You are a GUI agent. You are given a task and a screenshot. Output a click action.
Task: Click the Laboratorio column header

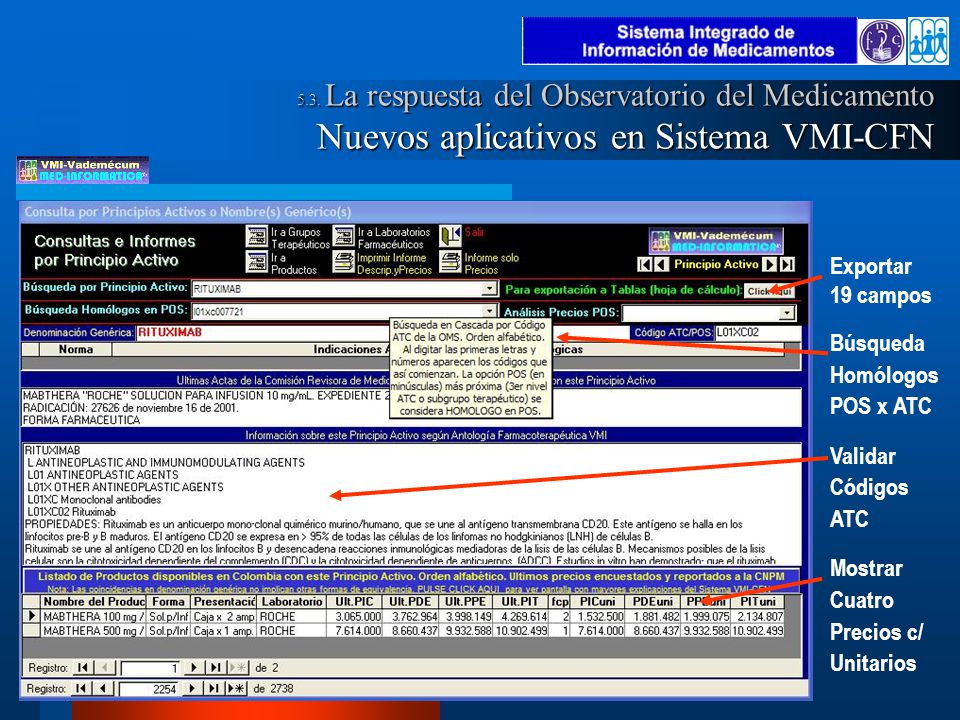pos(291,602)
